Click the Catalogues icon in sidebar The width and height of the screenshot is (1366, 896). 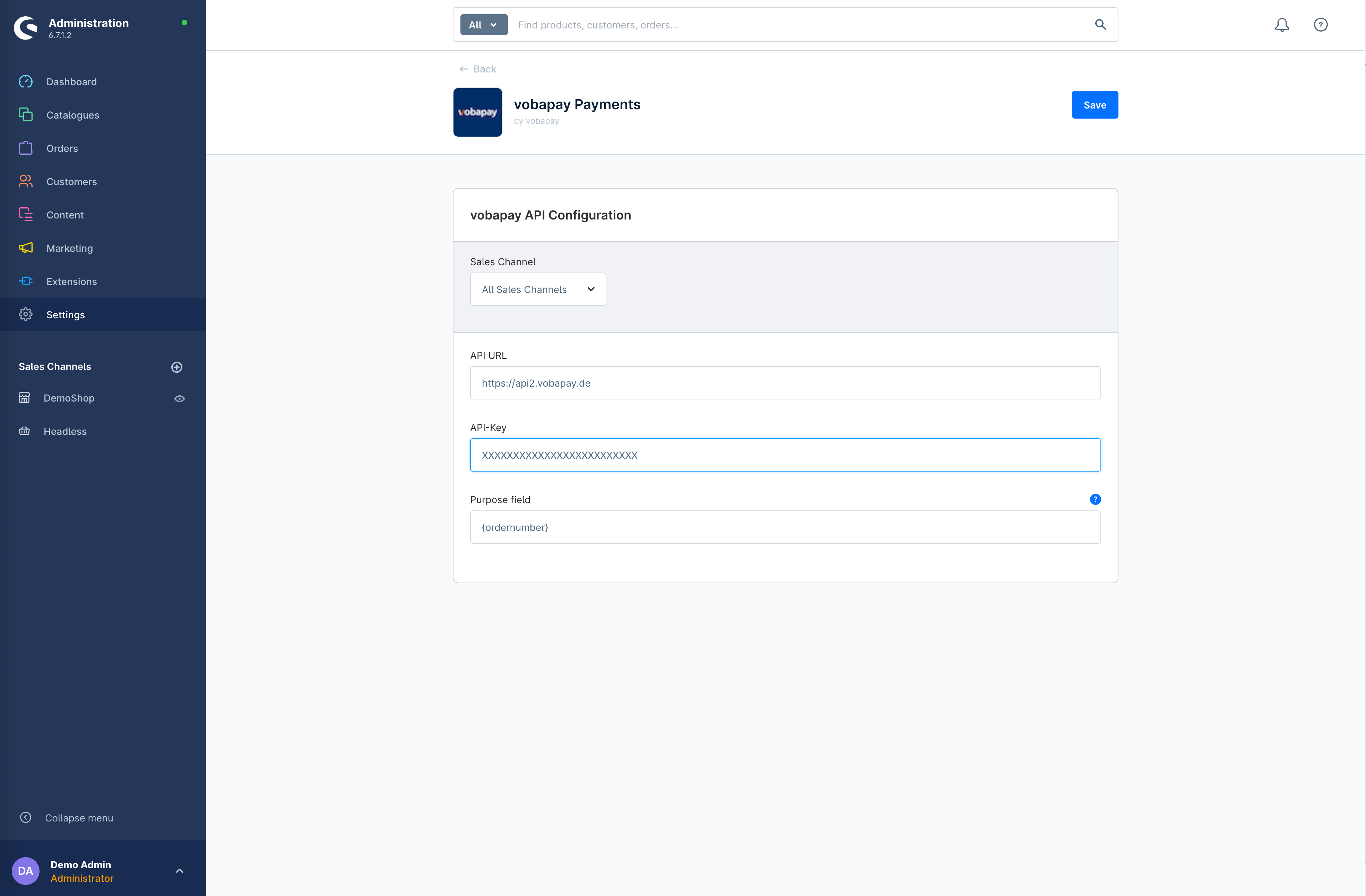[26, 115]
